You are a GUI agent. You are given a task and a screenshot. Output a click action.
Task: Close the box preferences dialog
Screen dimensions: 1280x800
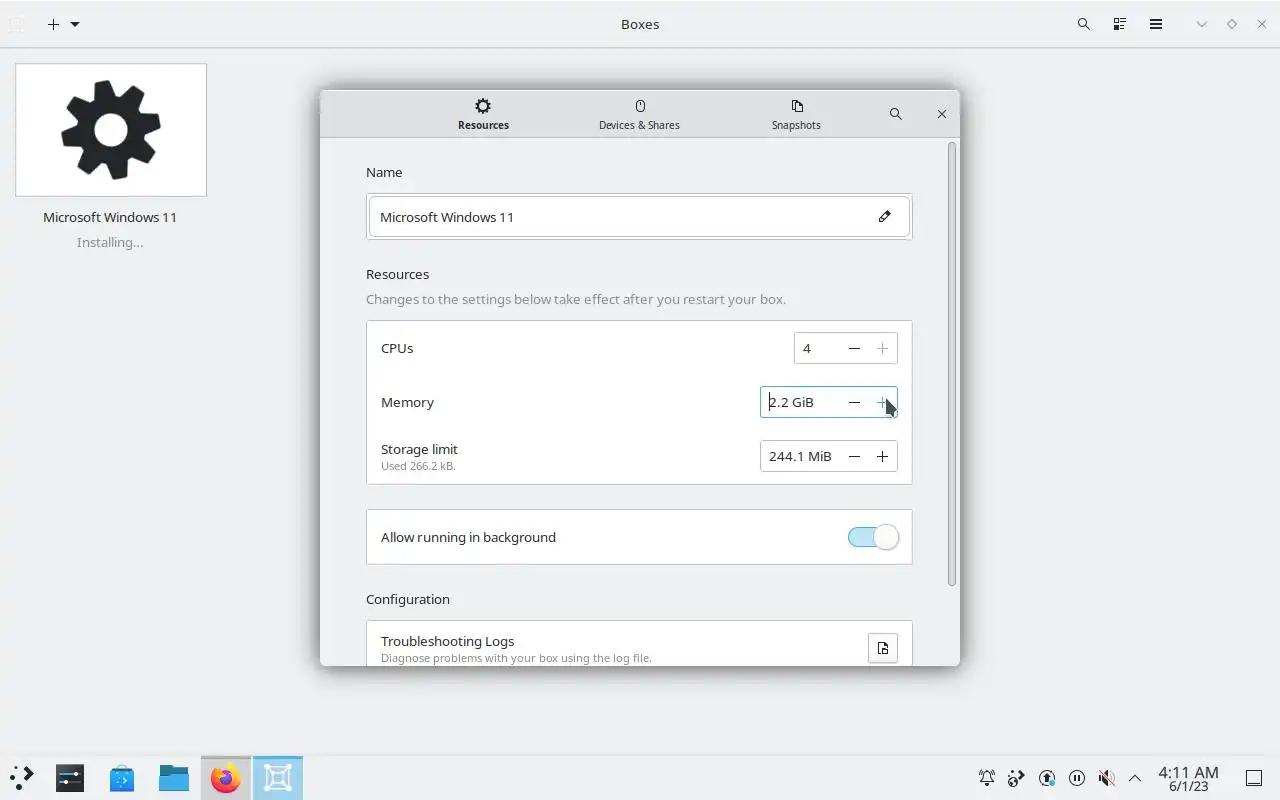tap(941, 114)
